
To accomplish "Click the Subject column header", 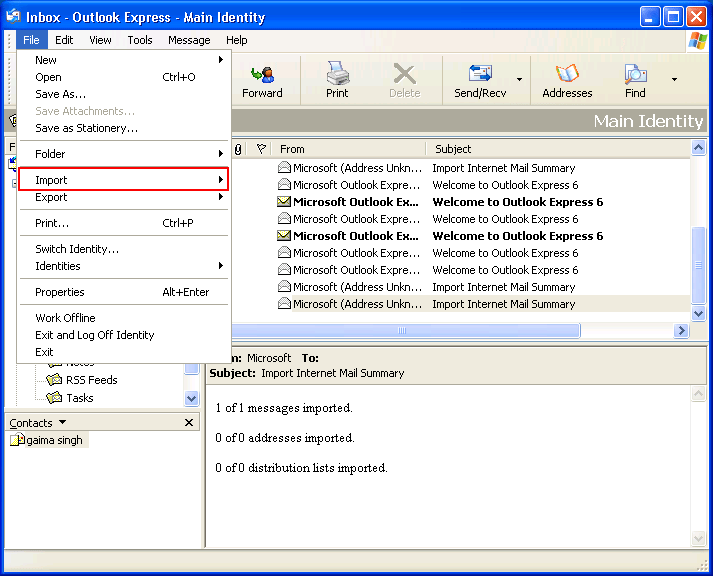I will [x=453, y=149].
